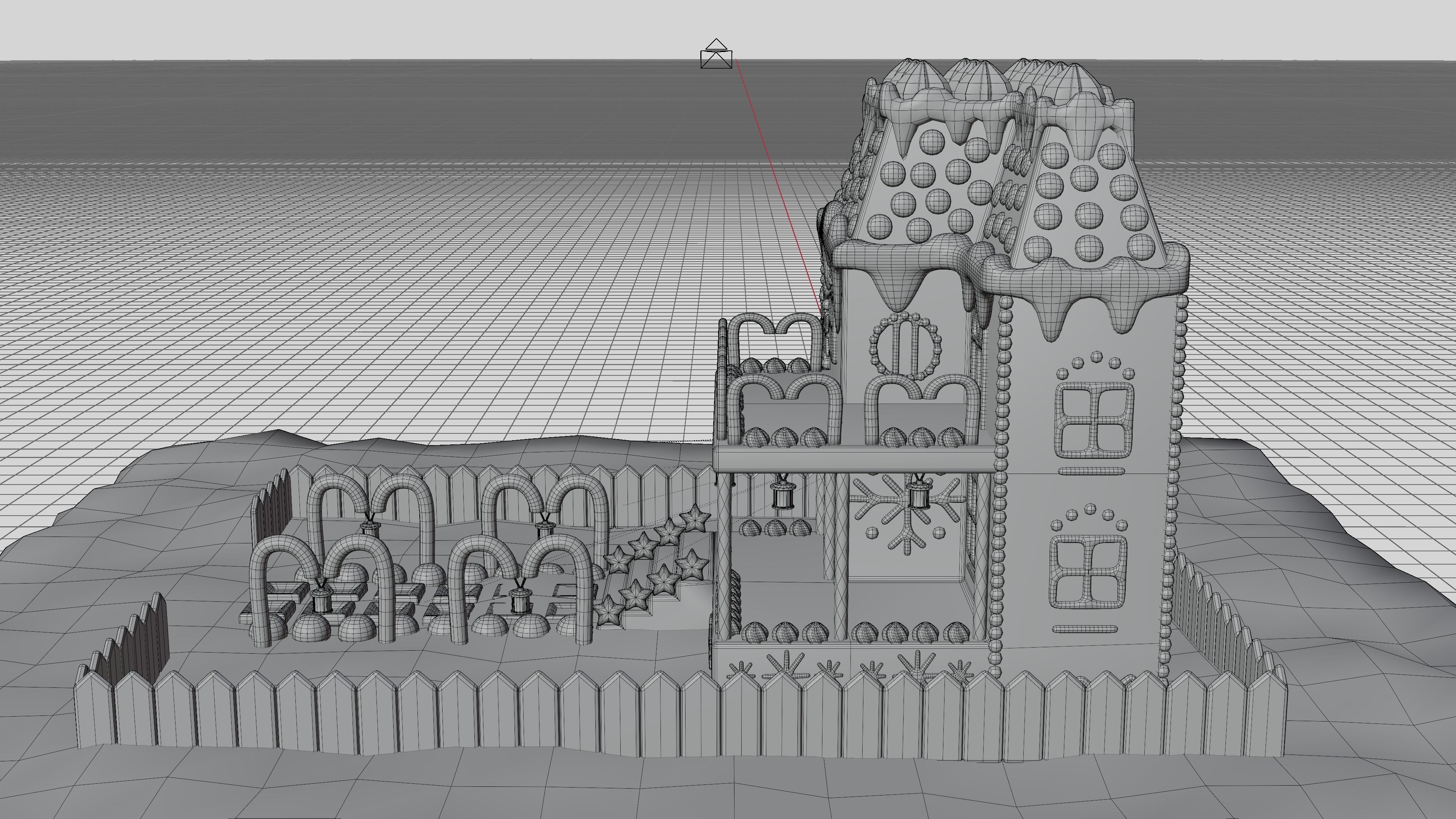Select the camera object above the horizon
The image size is (1456, 819).
(x=717, y=54)
